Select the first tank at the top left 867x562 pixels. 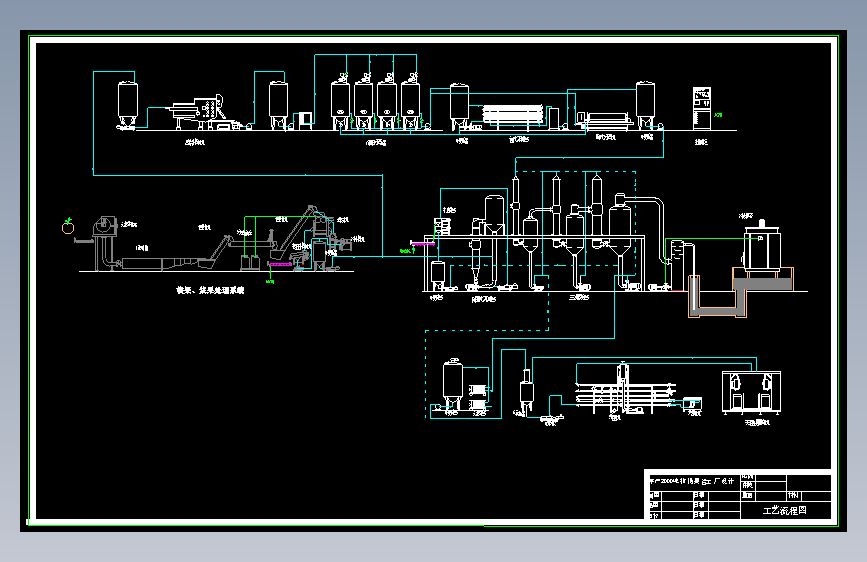128,105
